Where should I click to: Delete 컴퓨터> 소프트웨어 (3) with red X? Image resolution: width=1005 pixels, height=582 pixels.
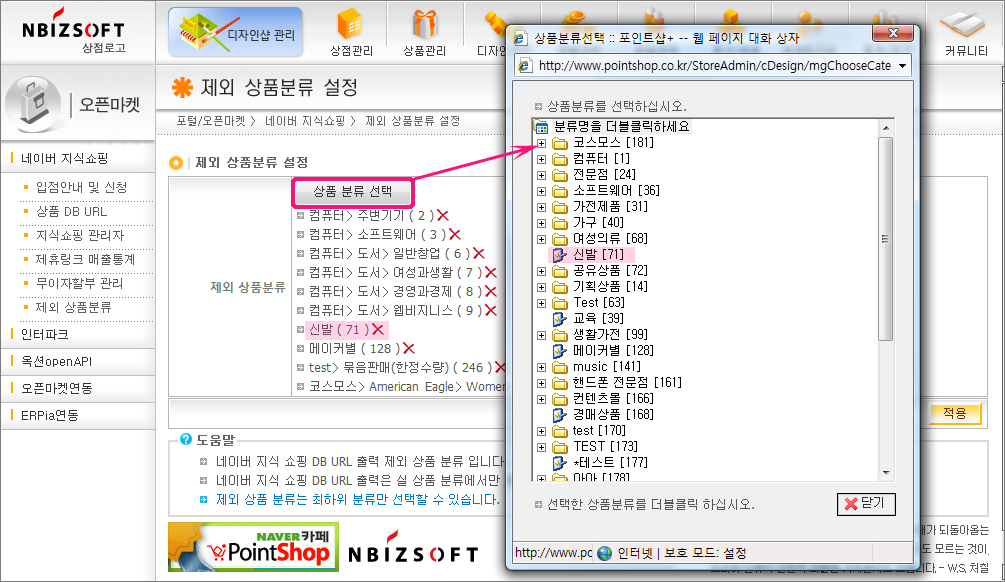point(454,235)
